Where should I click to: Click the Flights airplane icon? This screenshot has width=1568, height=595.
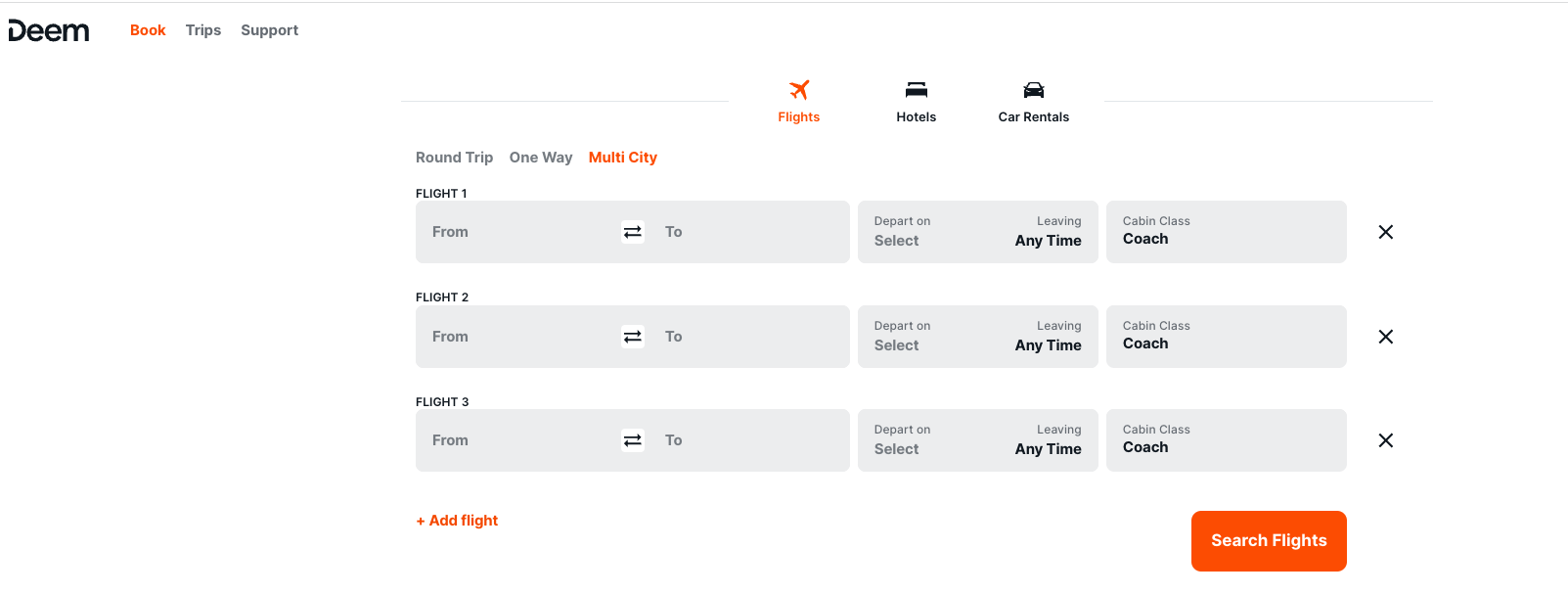799,90
